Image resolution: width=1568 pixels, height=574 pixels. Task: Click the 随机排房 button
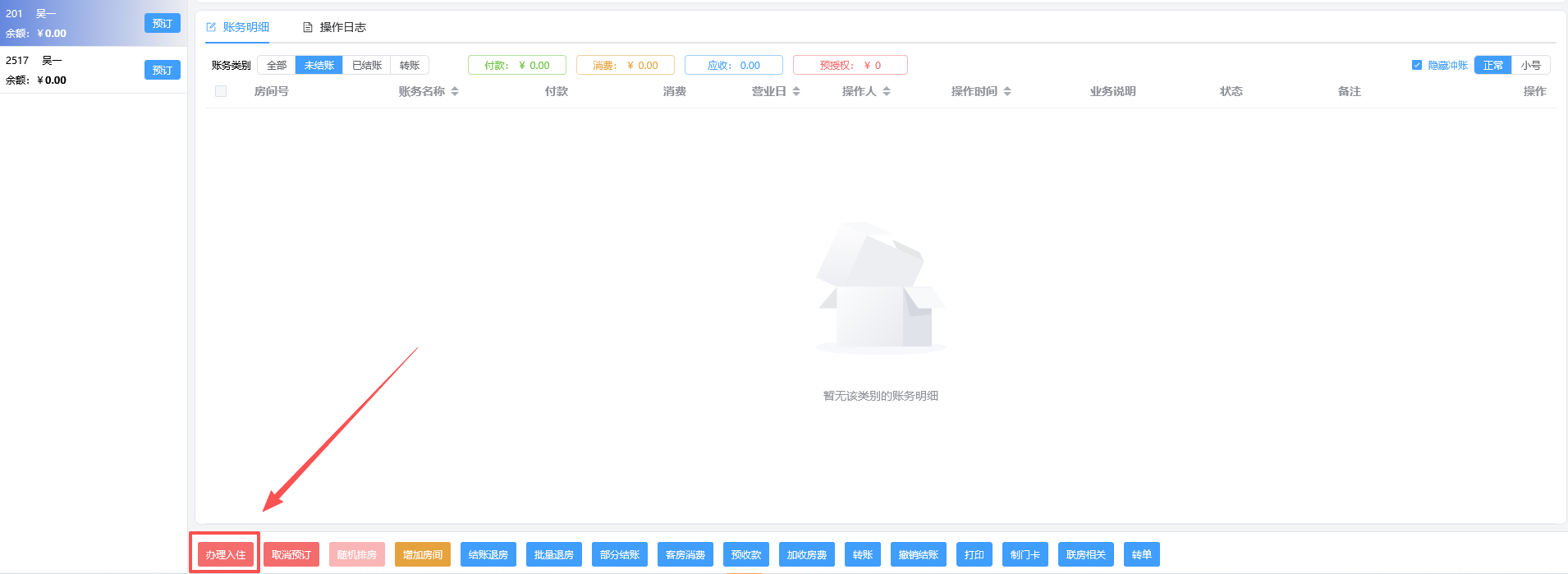357,554
